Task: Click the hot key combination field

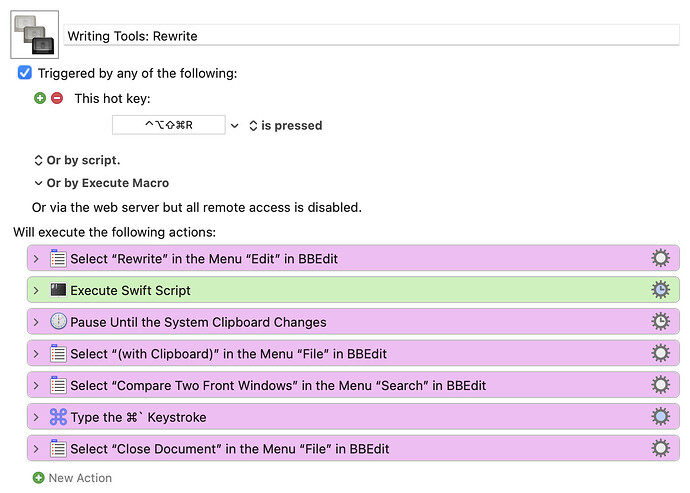Action: click(168, 126)
